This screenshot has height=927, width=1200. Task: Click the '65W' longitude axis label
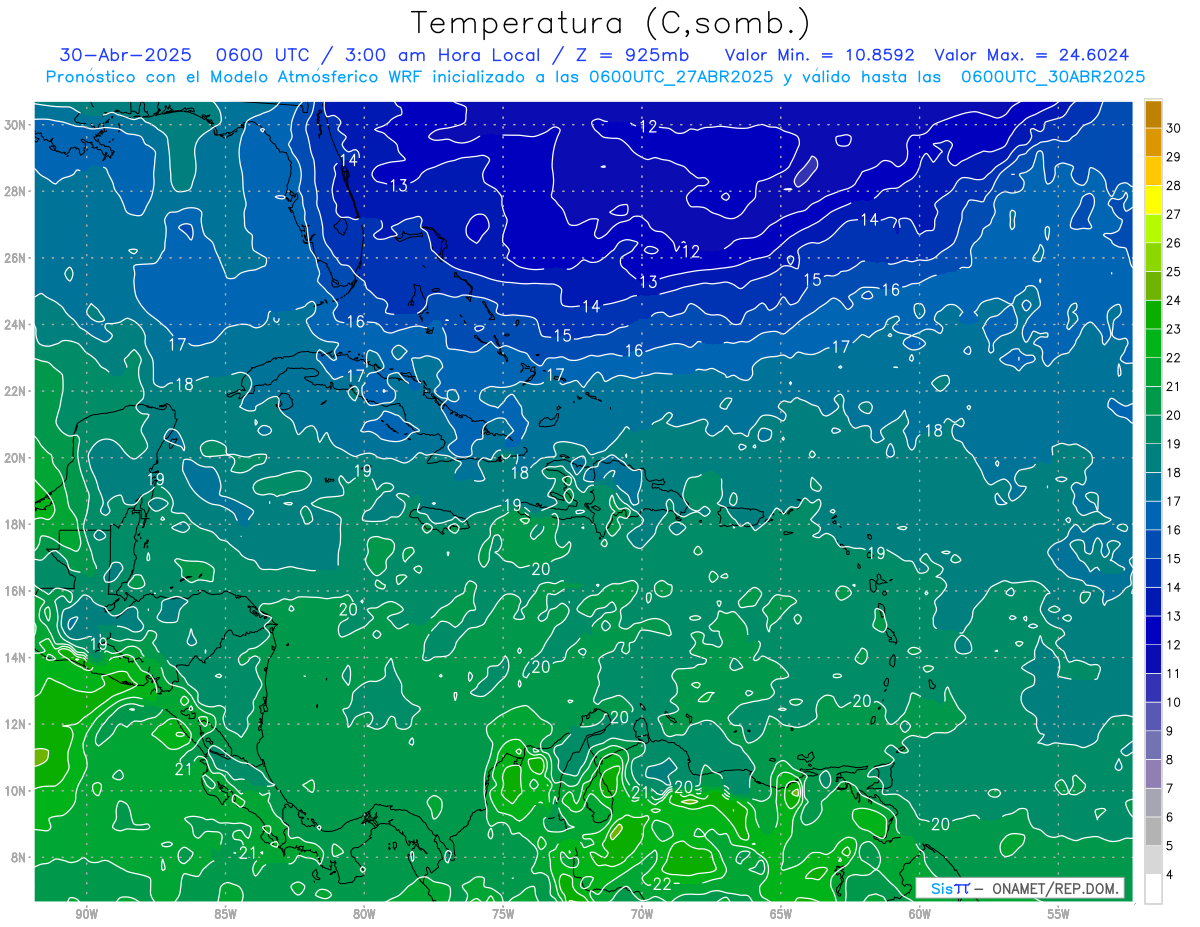(781, 914)
